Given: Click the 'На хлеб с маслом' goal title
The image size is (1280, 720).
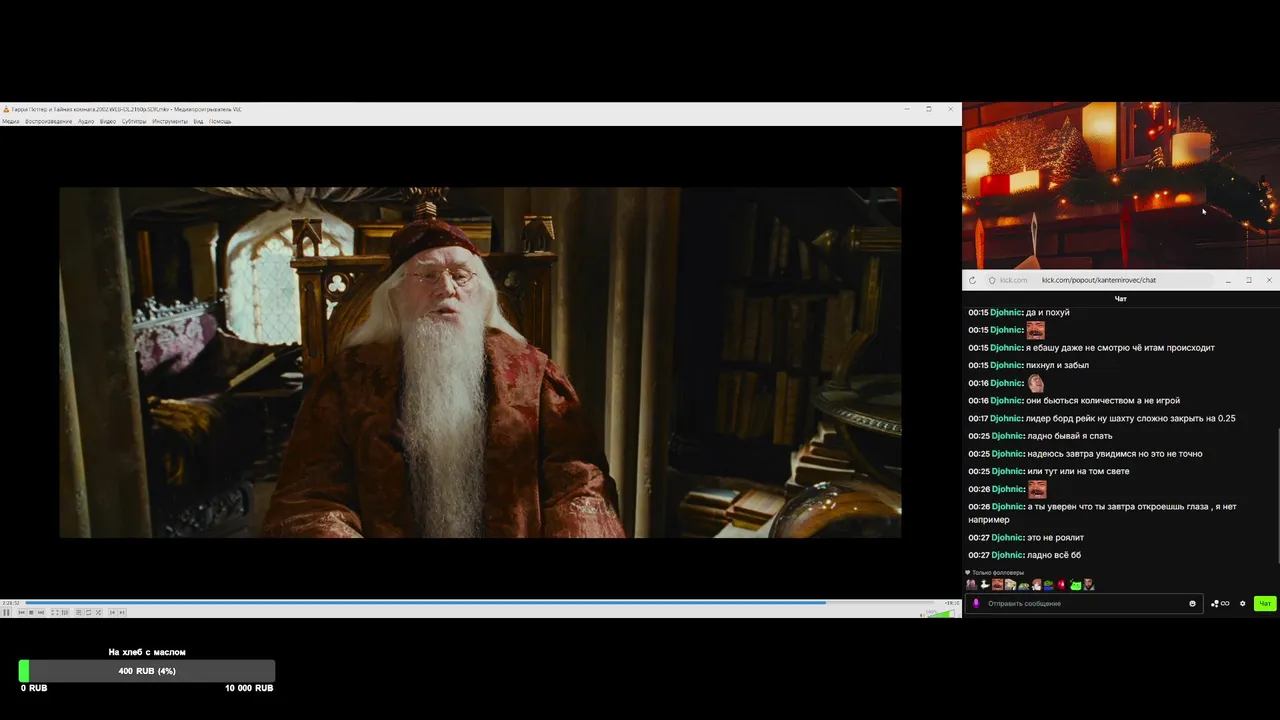Looking at the screenshot, I should 147,652.
